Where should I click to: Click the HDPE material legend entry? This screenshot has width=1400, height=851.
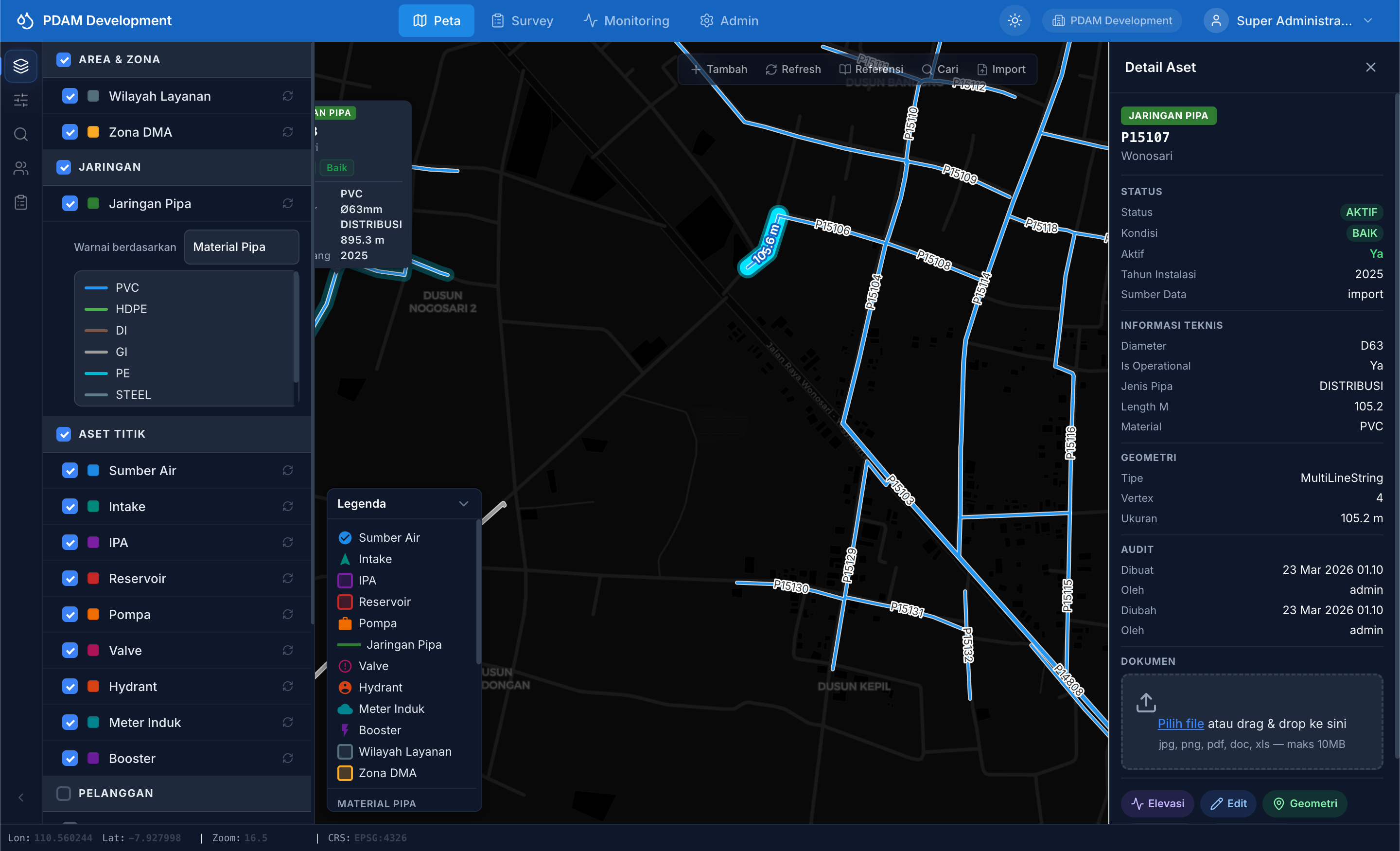tap(116, 309)
